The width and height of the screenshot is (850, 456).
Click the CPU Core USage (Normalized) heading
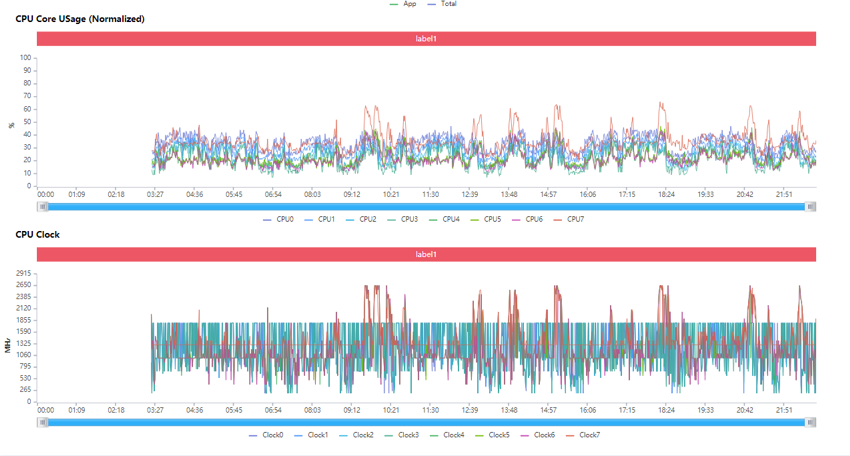pos(80,19)
